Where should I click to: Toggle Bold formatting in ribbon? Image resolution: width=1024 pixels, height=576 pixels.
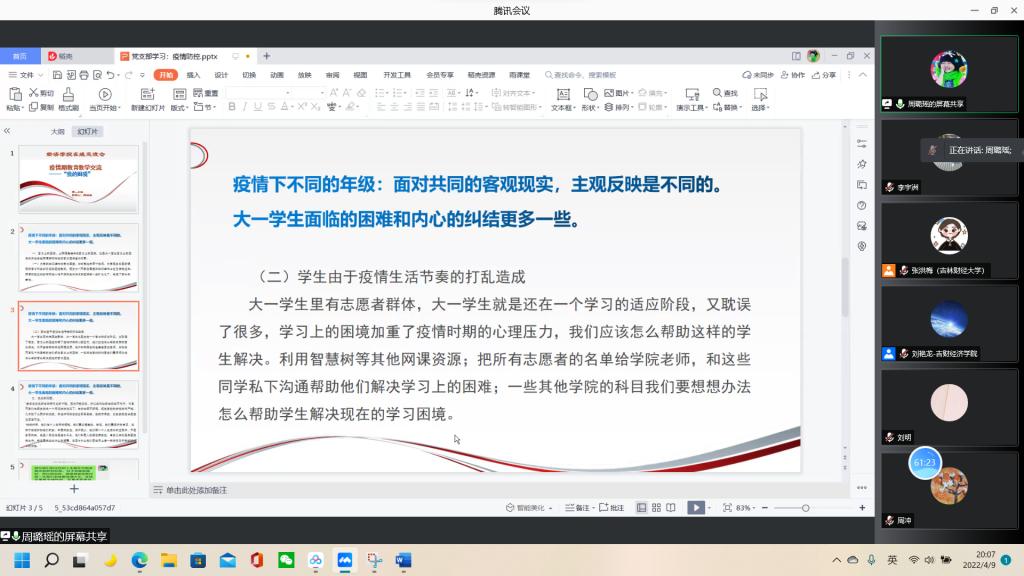pos(232,107)
